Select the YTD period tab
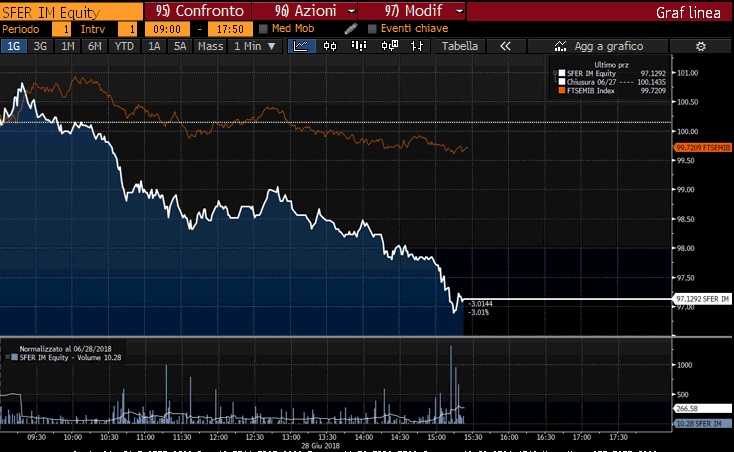734x452 pixels. (125, 46)
